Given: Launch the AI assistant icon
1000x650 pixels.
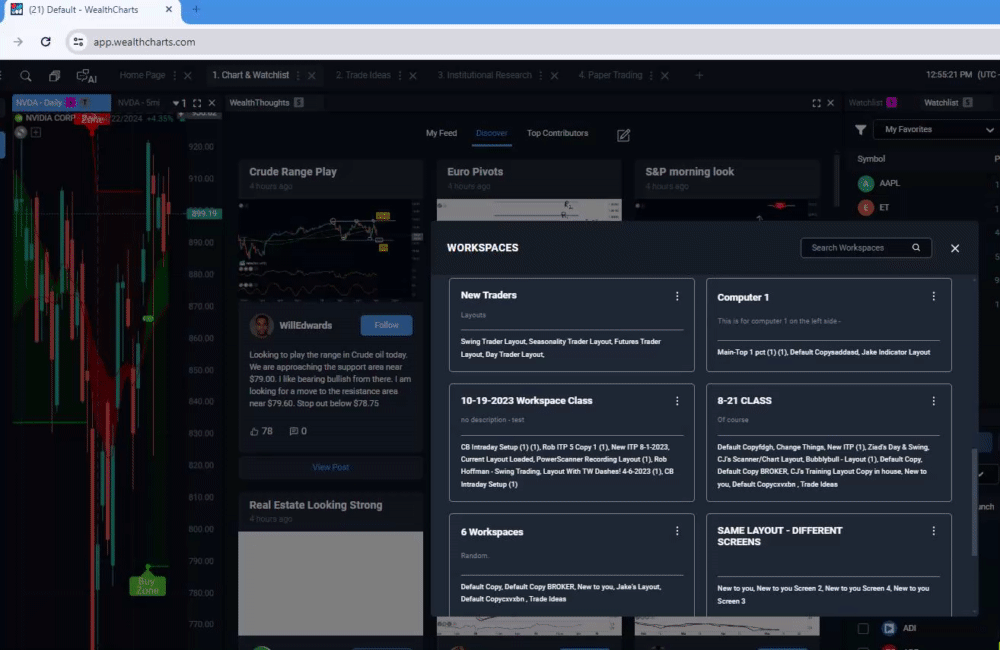Looking at the screenshot, I should click(x=86, y=76).
